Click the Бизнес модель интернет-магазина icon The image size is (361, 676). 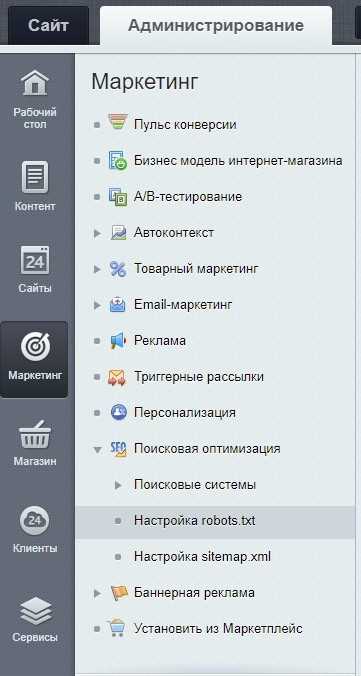click(117, 161)
